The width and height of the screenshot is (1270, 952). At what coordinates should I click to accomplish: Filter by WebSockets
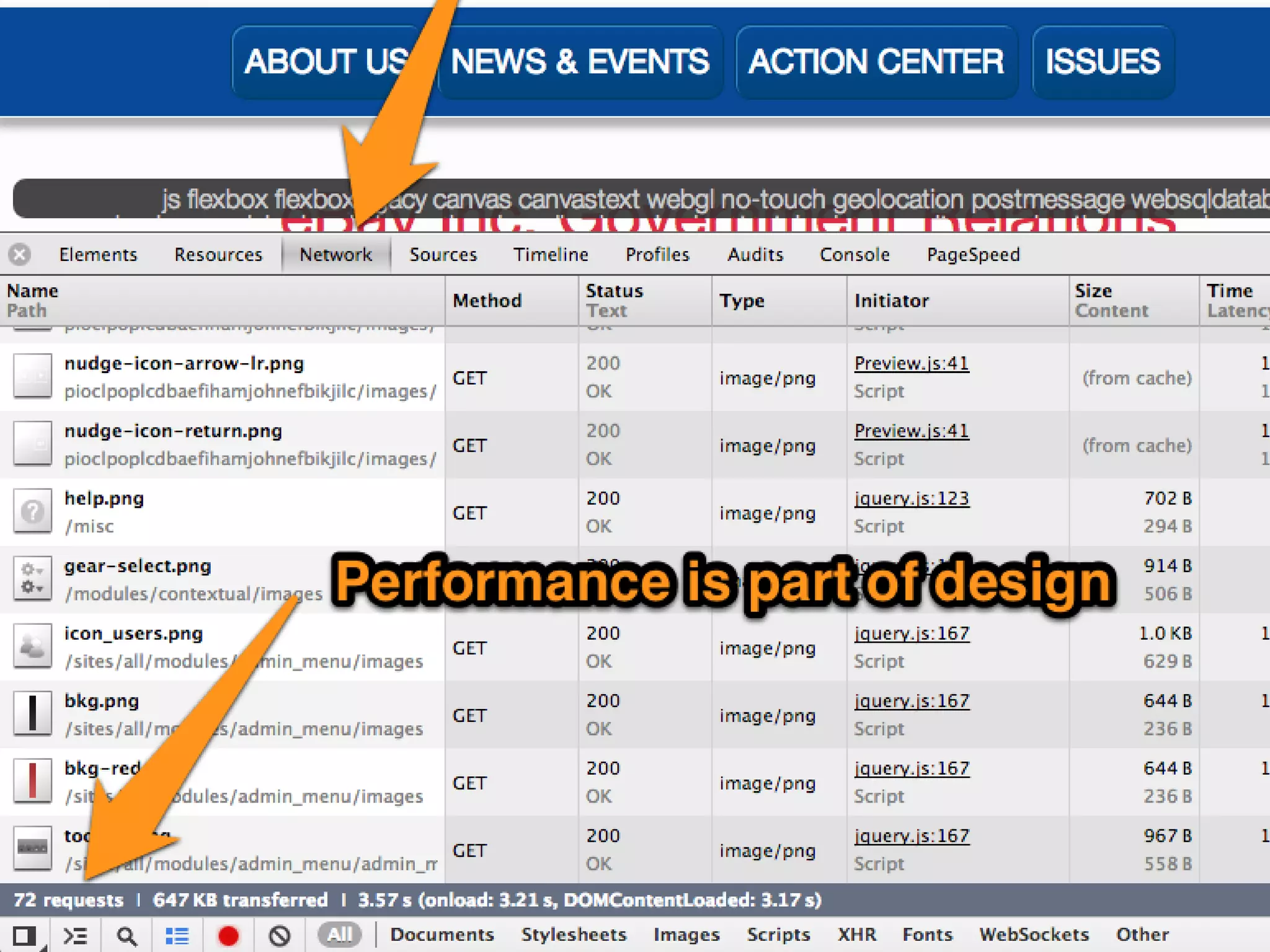[x=1034, y=935]
